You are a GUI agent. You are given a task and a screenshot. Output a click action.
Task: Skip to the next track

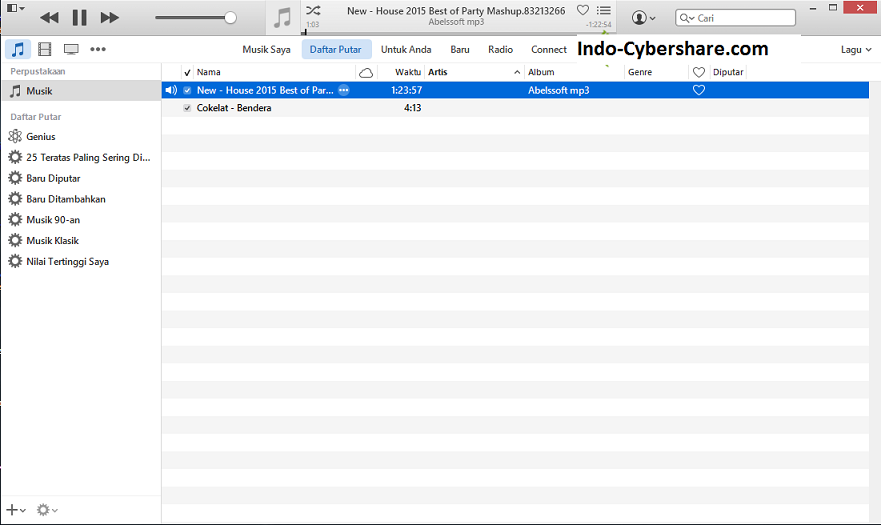point(110,18)
